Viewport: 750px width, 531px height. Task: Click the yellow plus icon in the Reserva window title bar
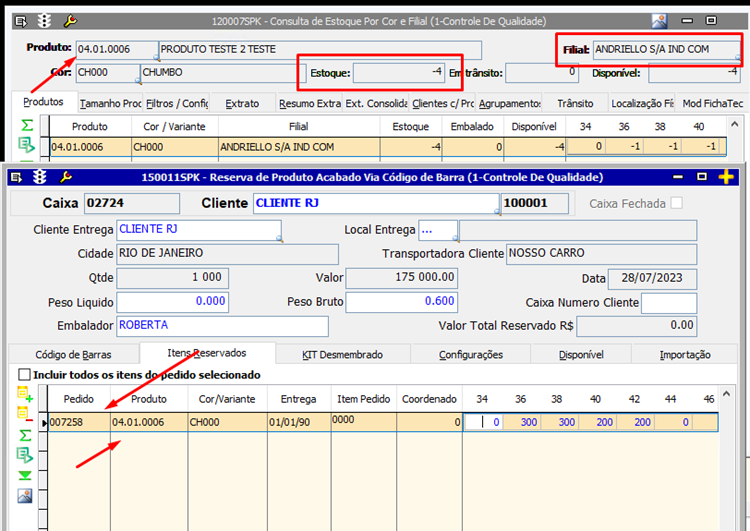click(x=727, y=177)
